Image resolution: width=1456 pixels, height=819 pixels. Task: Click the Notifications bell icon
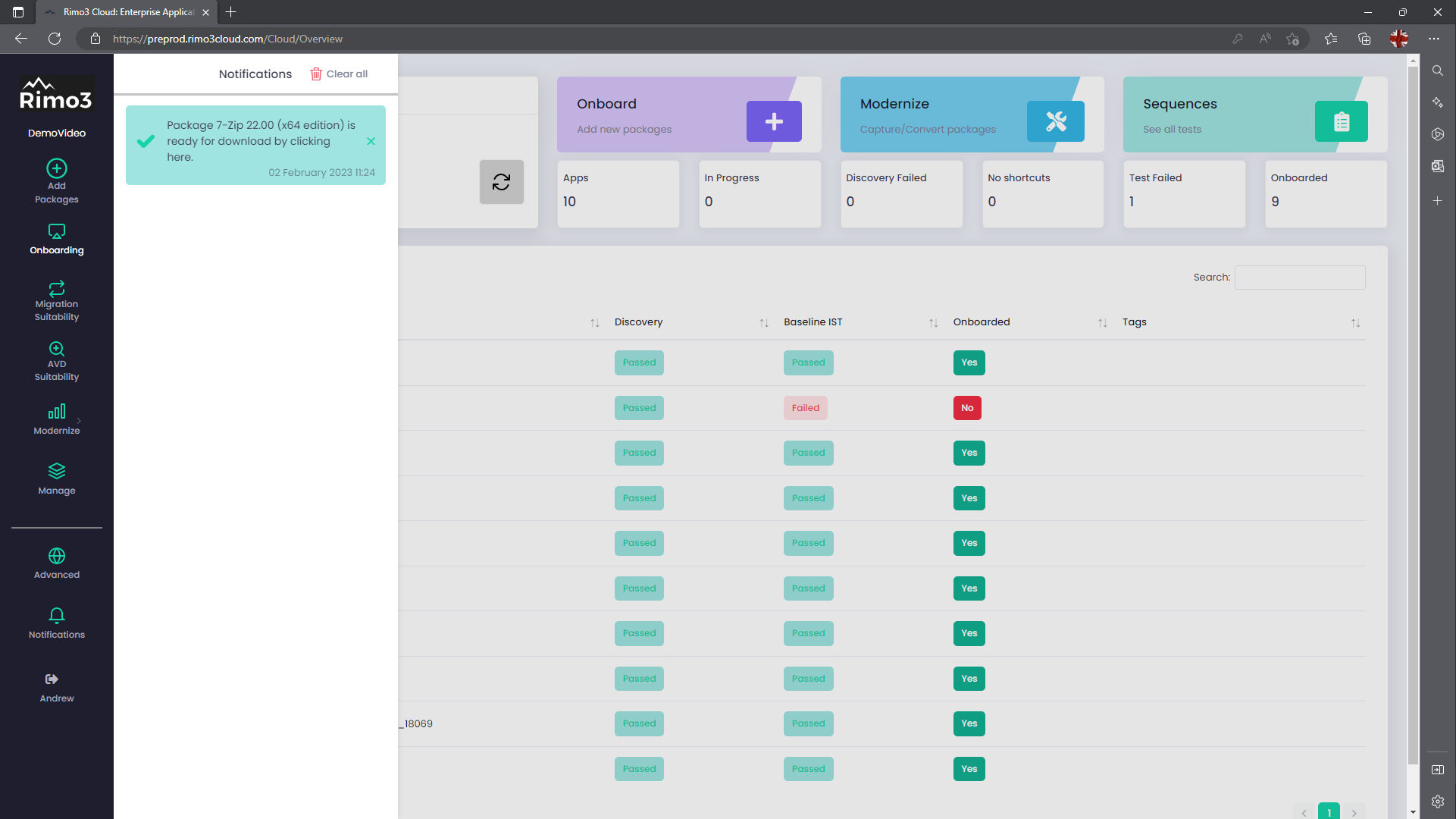click(x=57, y=615)
